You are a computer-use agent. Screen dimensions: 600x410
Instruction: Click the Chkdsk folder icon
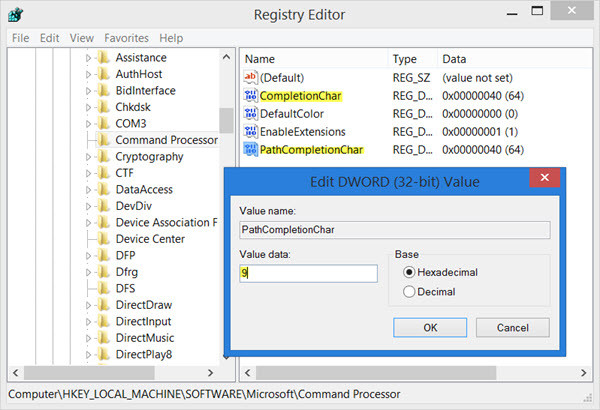[103, 107]
